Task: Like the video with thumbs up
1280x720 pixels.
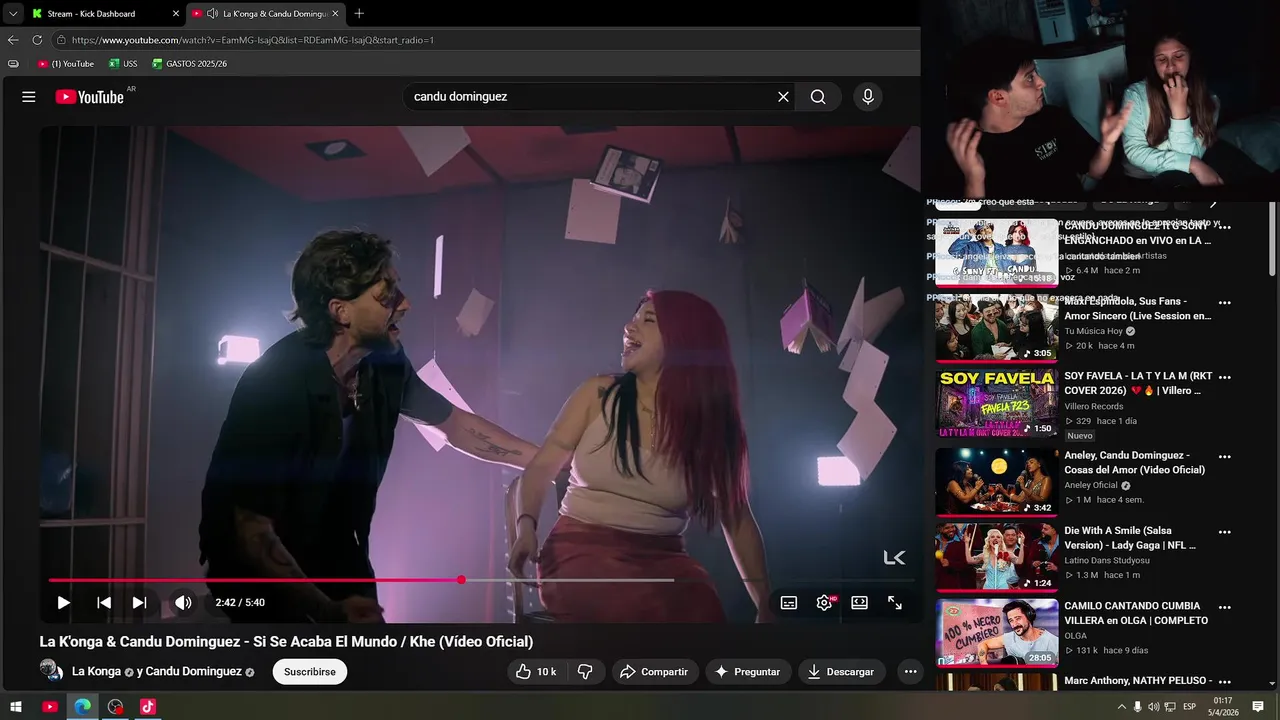Action: (536, 672)
